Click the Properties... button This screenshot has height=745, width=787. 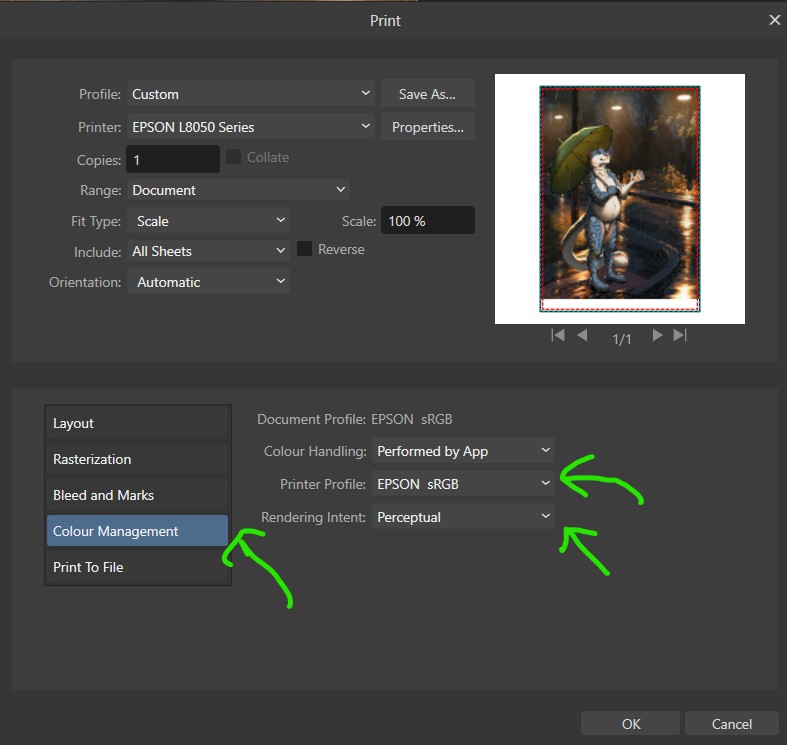coord(427,127)
